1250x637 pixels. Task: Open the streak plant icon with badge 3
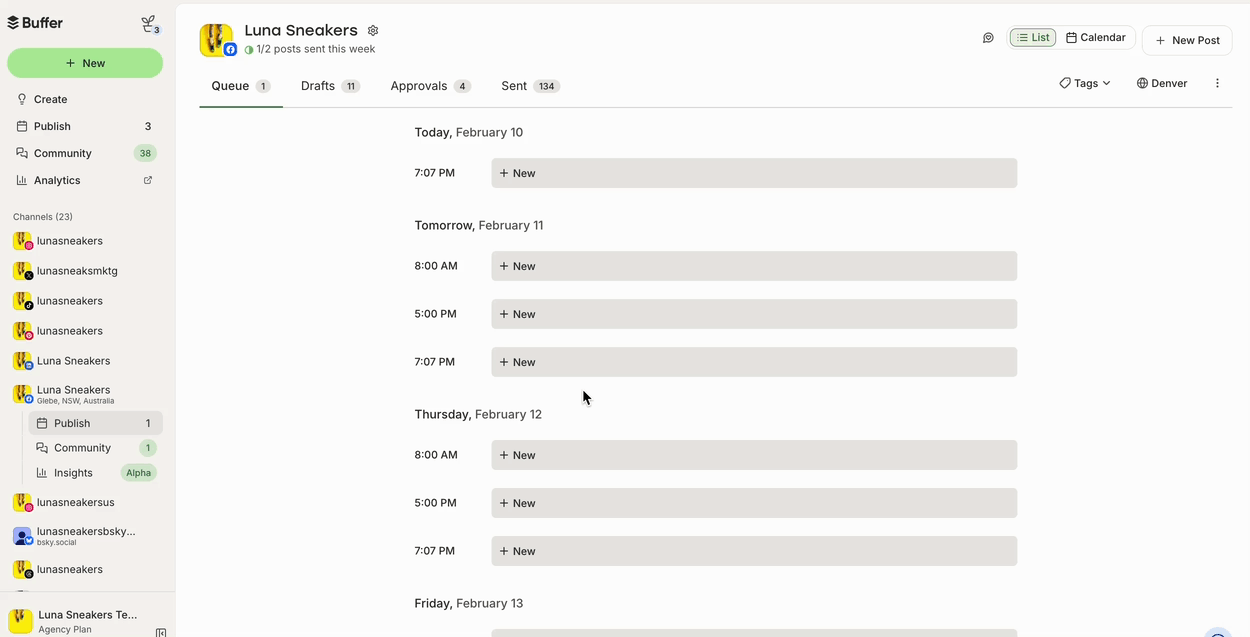point(148,22)
